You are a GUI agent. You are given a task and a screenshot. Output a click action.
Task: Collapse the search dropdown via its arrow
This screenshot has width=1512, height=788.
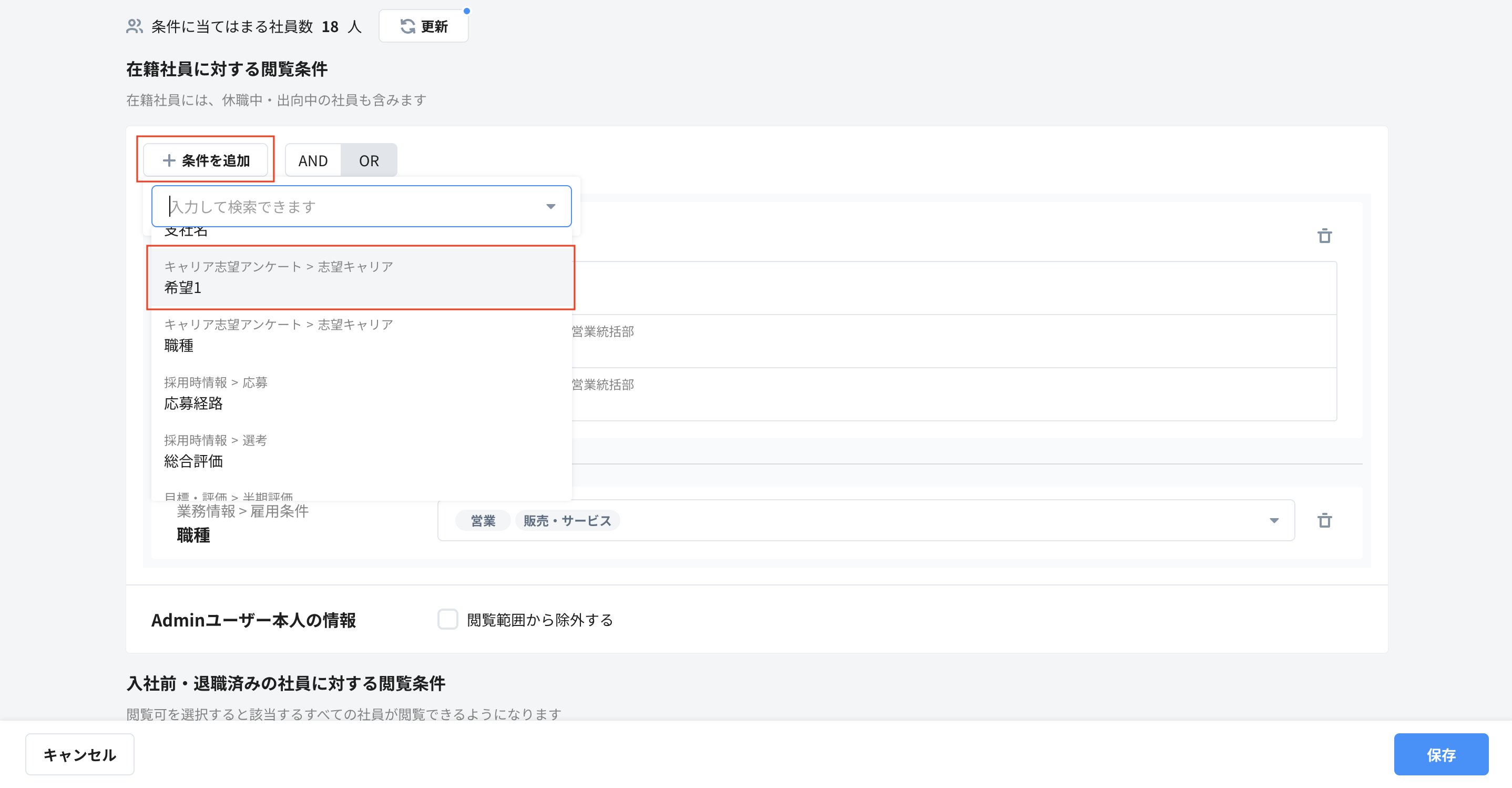[550, 207]
